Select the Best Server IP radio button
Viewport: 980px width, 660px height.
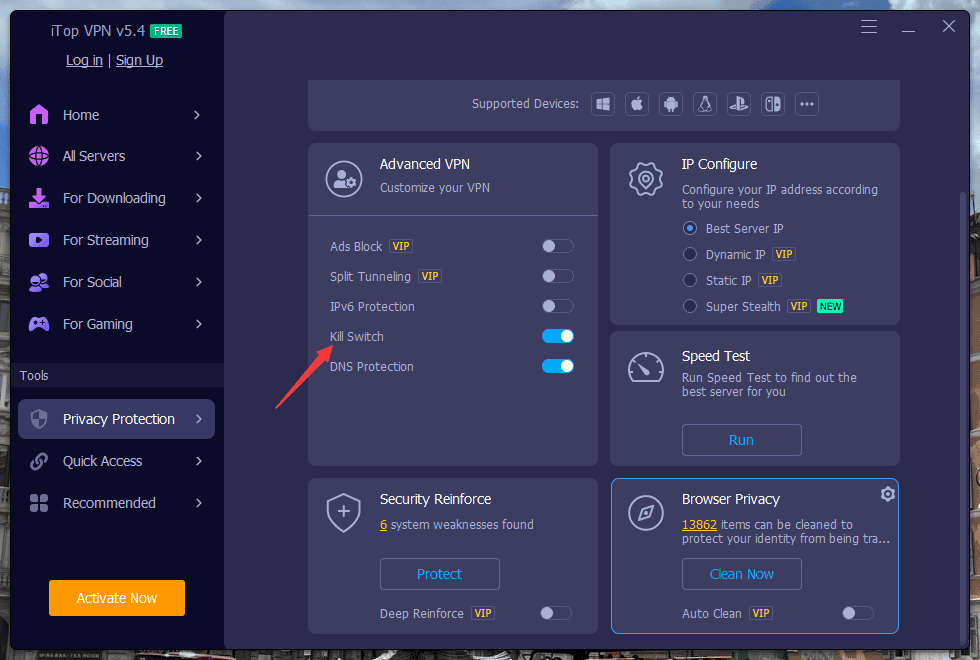point(690,228)
